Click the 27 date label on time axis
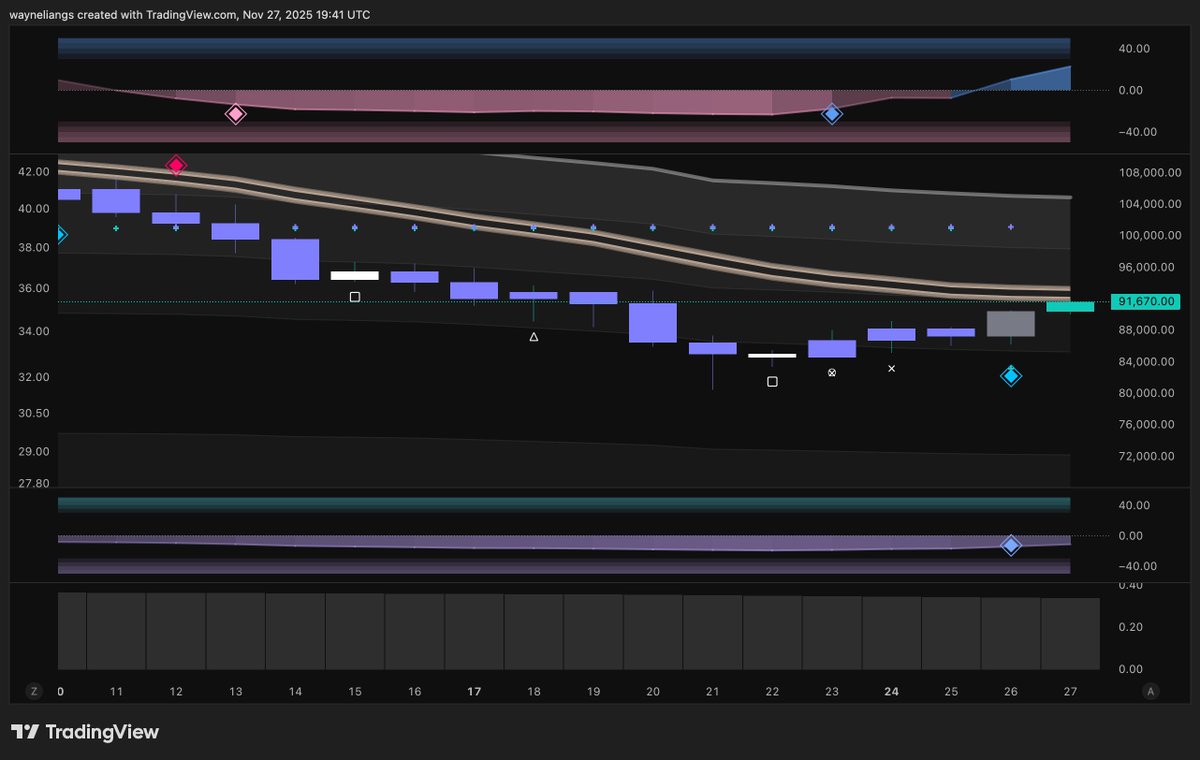Screen dimensions: 1200x760 click(x=1070, y=691)
